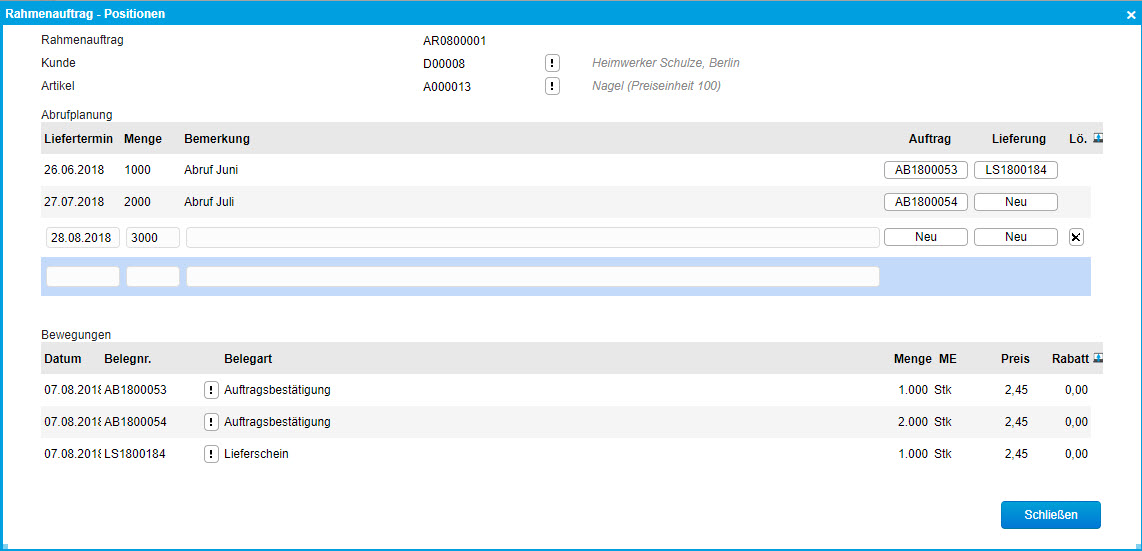
Task: Open order AB1800053 button
Action: pyautogui.click(x=926, y=170)
